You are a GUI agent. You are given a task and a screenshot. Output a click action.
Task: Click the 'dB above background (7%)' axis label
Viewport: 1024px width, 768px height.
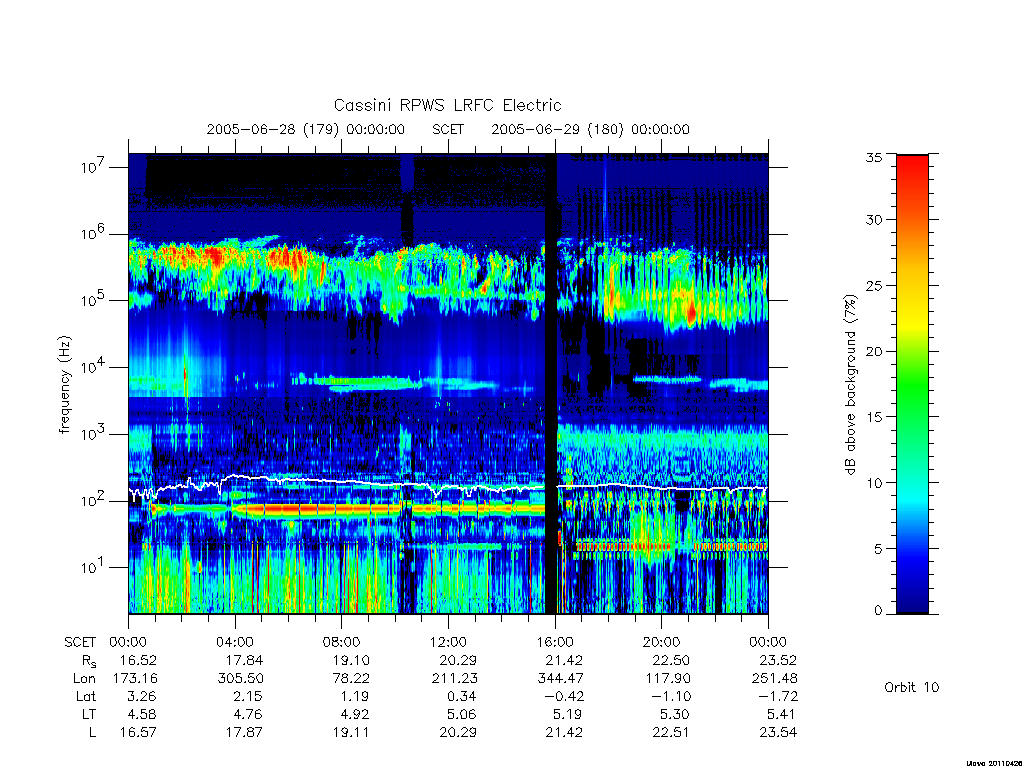click(x=850, y=385)
